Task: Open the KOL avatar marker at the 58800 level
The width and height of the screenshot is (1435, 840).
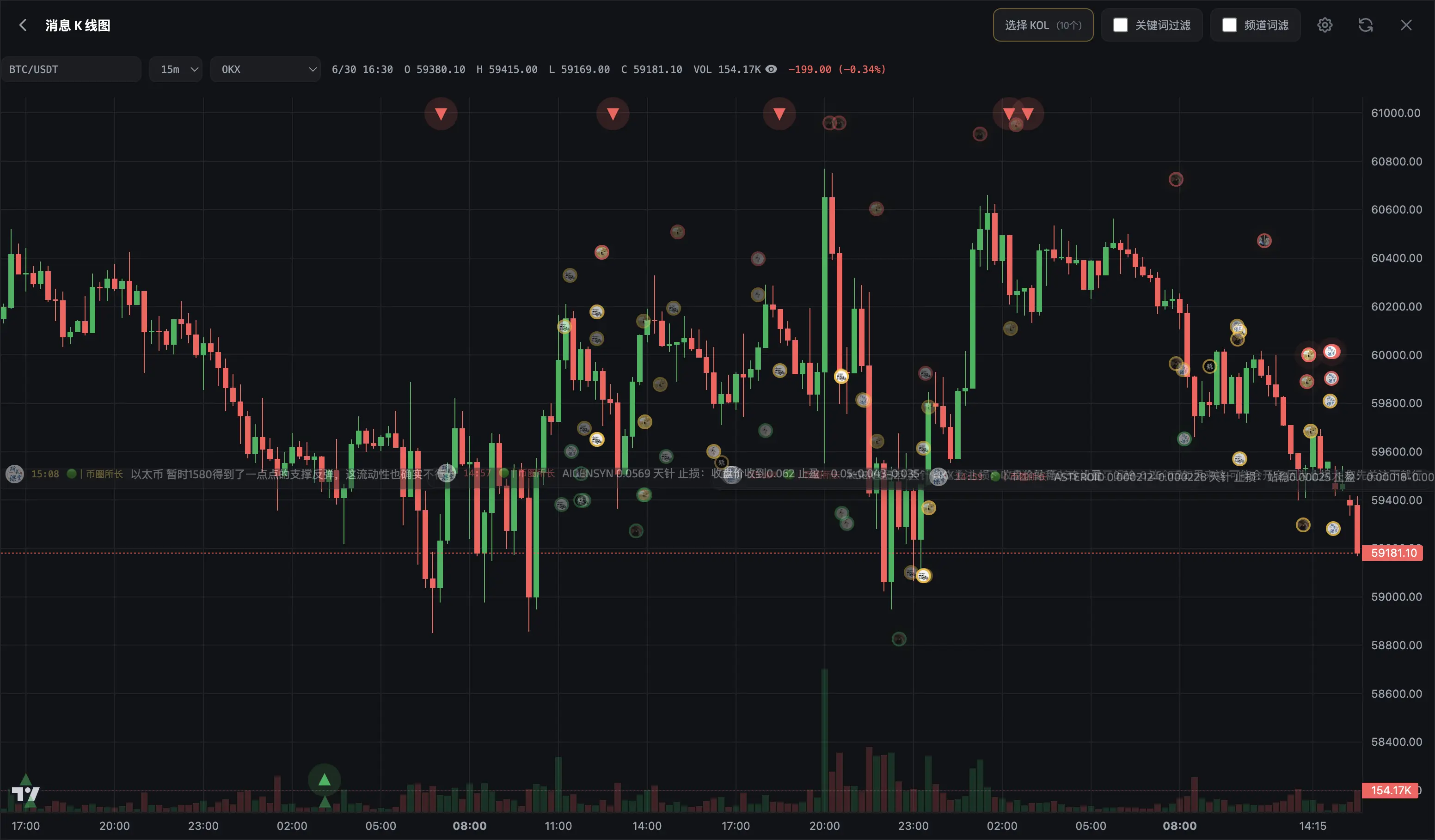Action: 899,639
